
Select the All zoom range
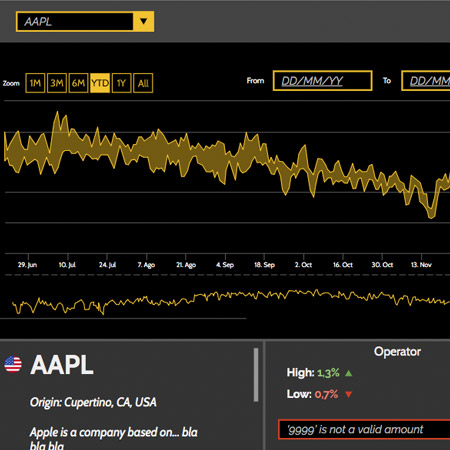[x=143, y=83]
